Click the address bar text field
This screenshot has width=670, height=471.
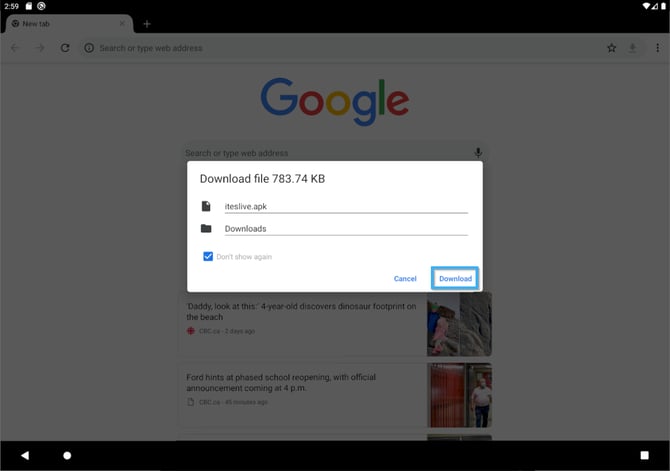click(342, 48)
